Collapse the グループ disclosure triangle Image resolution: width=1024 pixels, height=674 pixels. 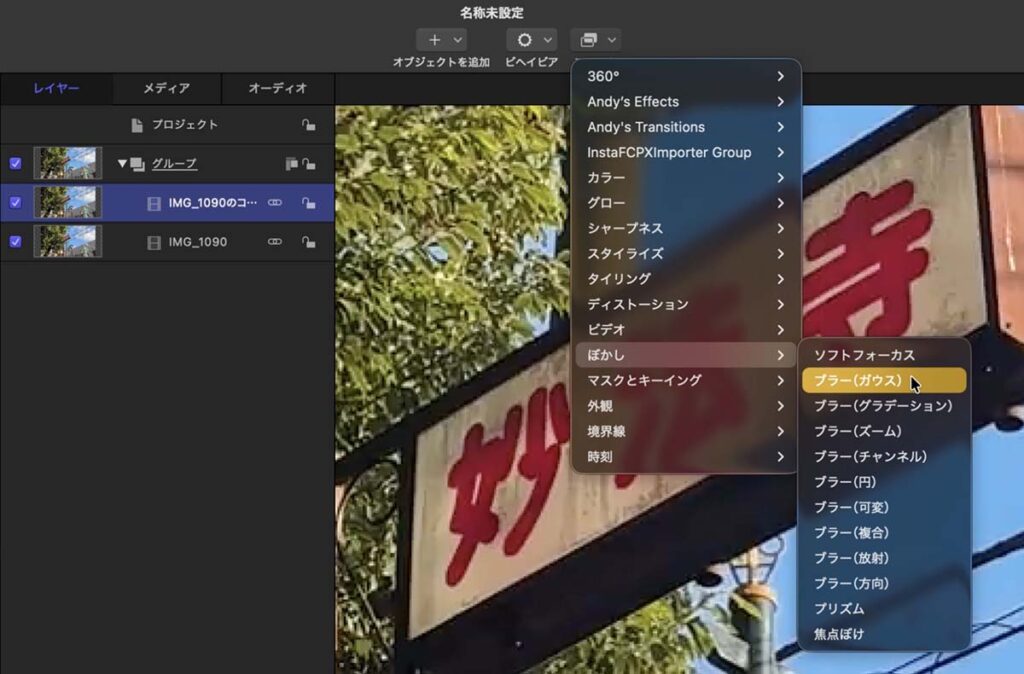(x=123, y=164)
